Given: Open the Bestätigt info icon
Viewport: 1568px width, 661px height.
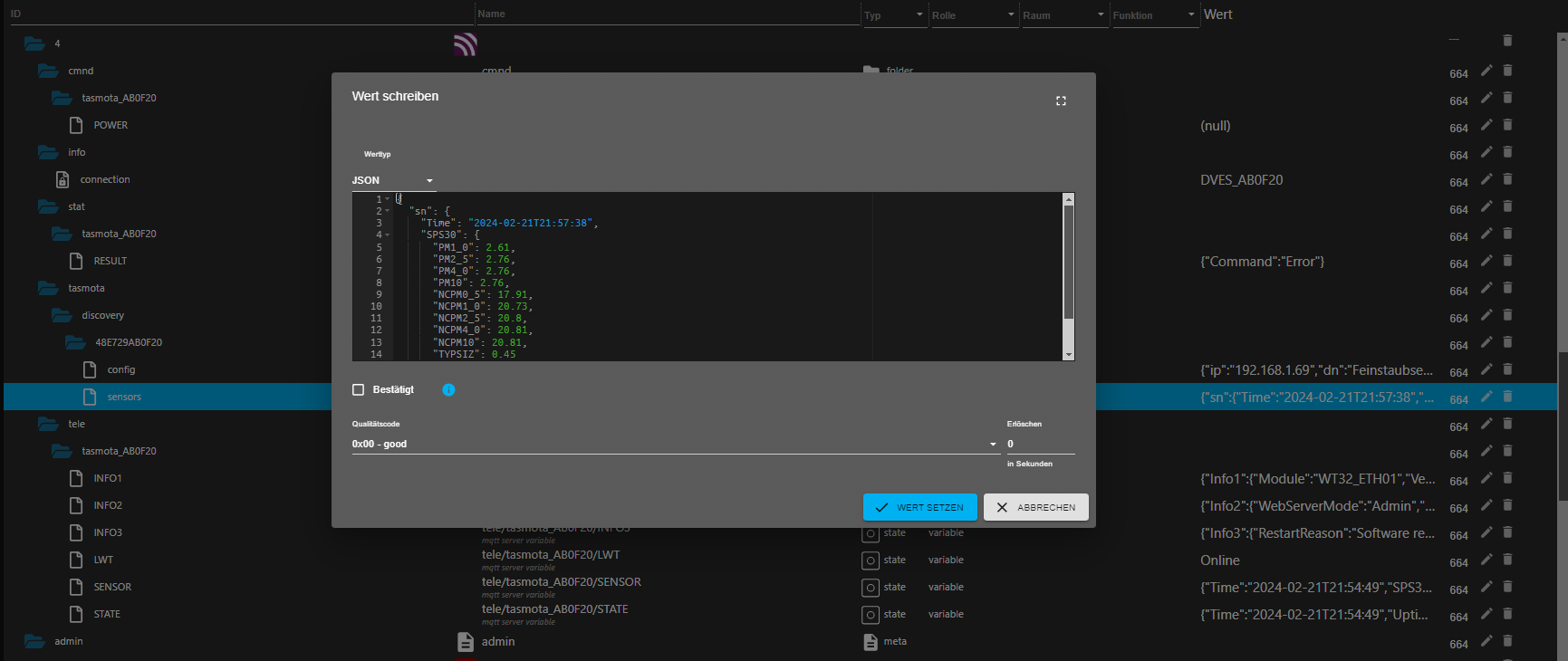Looking at the screenshot, I should [x=448, y=389].
